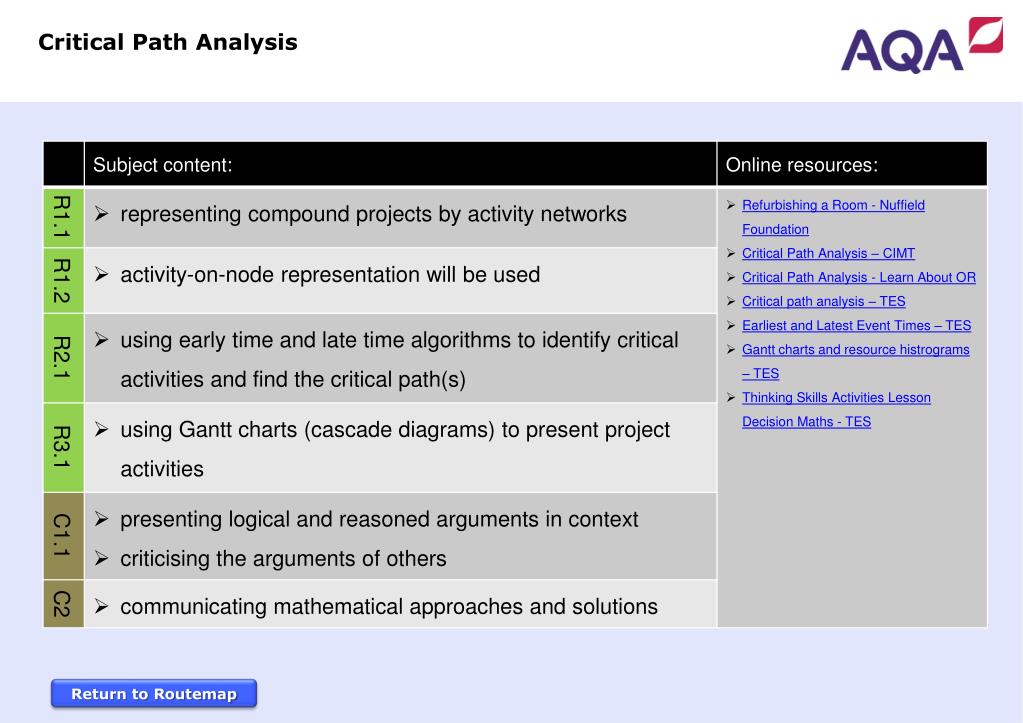Click the Gantt charts cascade diagrams text
The width and height of the screenshot is (1023, 723).
[x=395, y=430]
